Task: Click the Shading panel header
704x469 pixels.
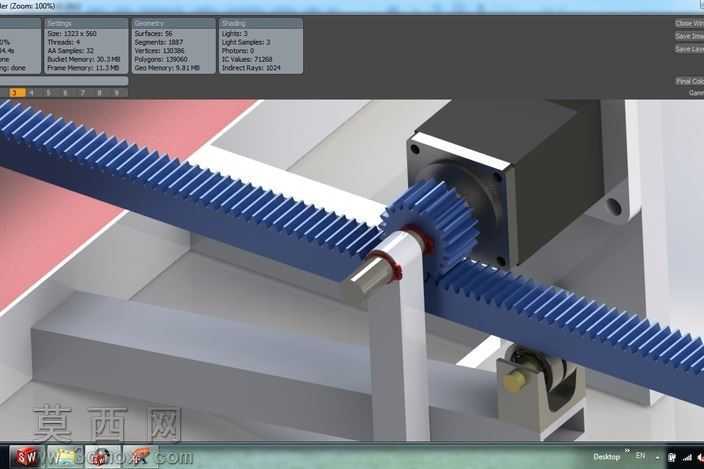Action: (x=261, y=23)
